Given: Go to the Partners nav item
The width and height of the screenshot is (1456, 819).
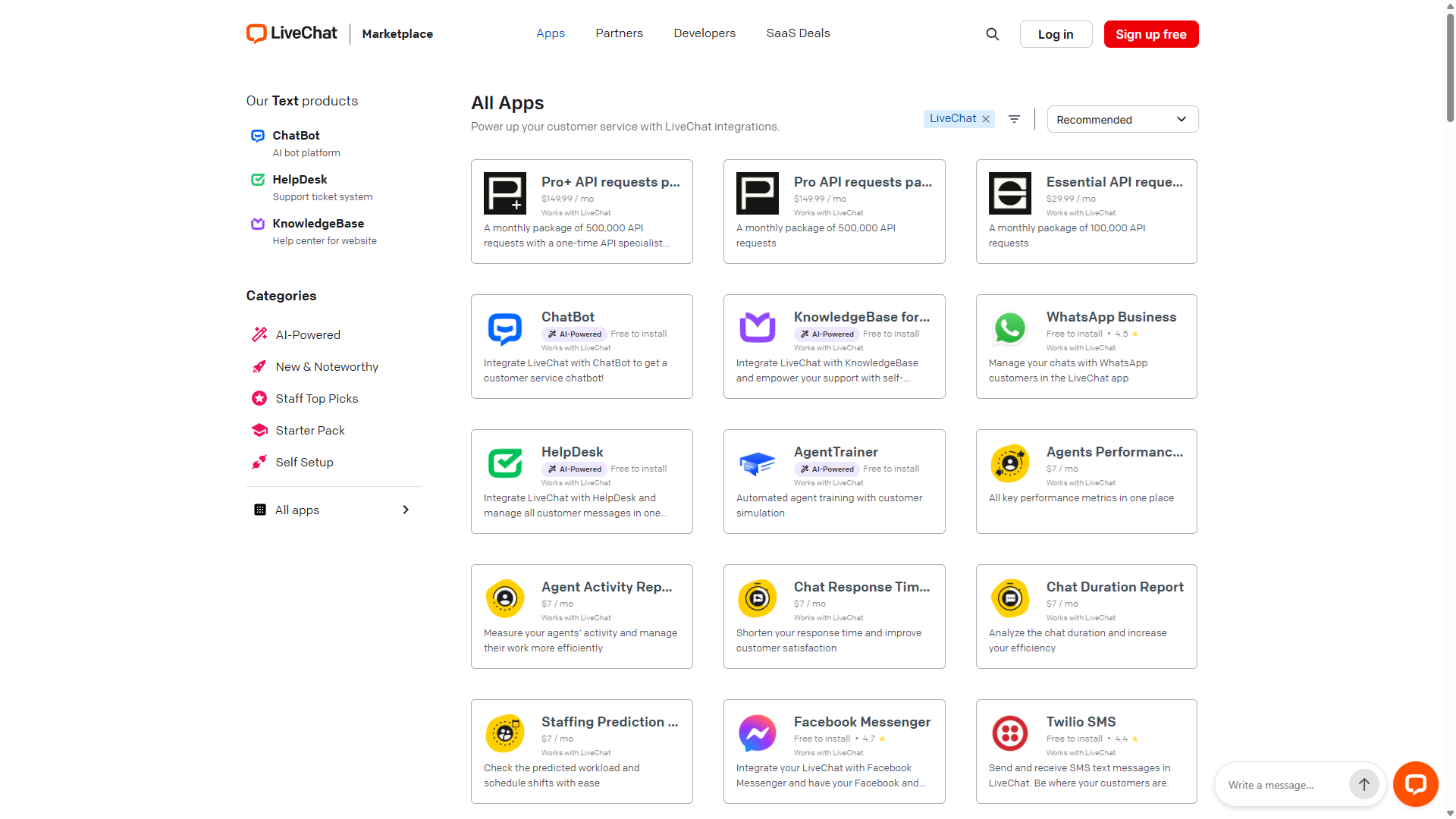Looking at the screenshot, I should click(x=619, y=33).
